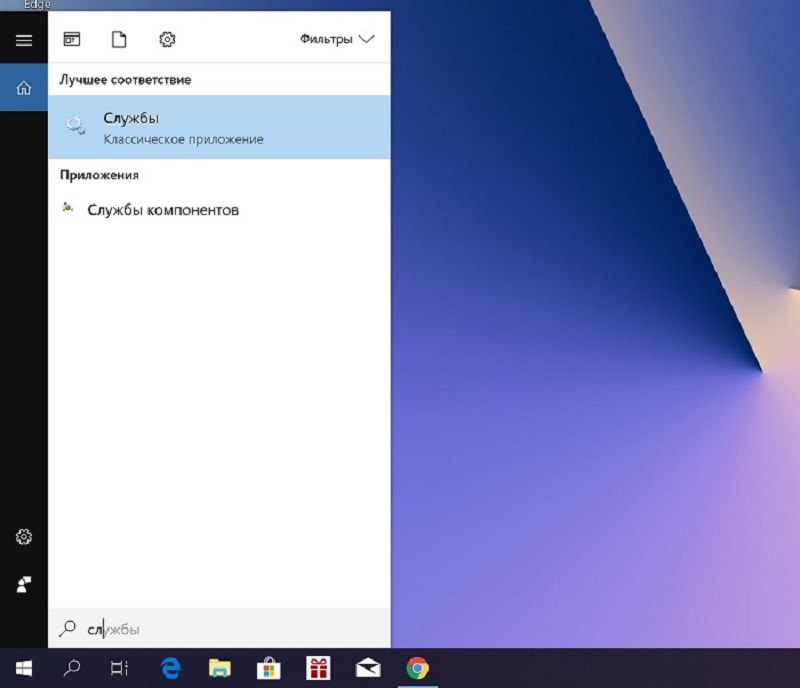Open Task View on taskbar
This screenshot has height=688, width=800.
tap(119, 668)
